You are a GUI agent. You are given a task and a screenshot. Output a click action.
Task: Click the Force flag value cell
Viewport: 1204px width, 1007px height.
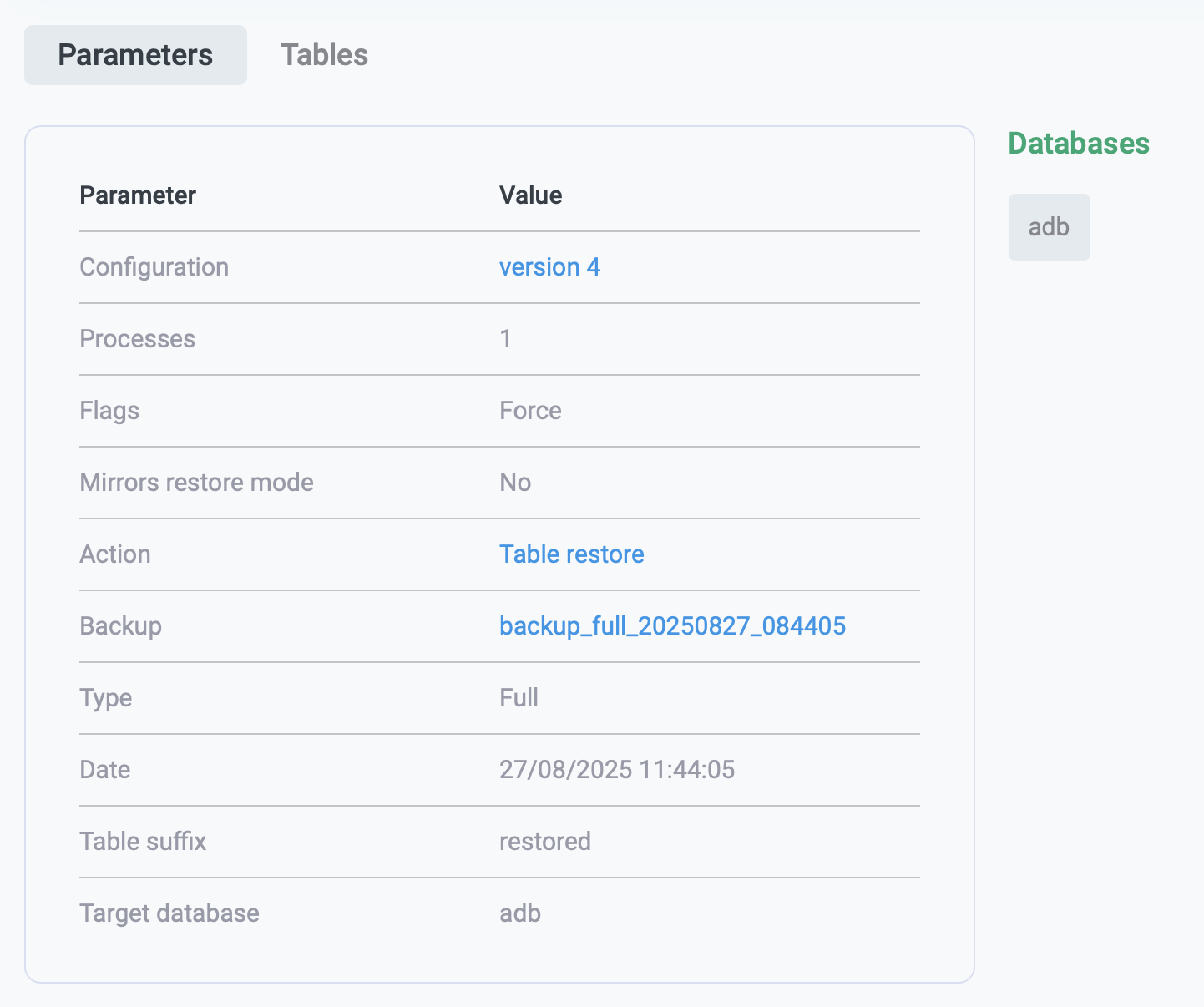529,410
